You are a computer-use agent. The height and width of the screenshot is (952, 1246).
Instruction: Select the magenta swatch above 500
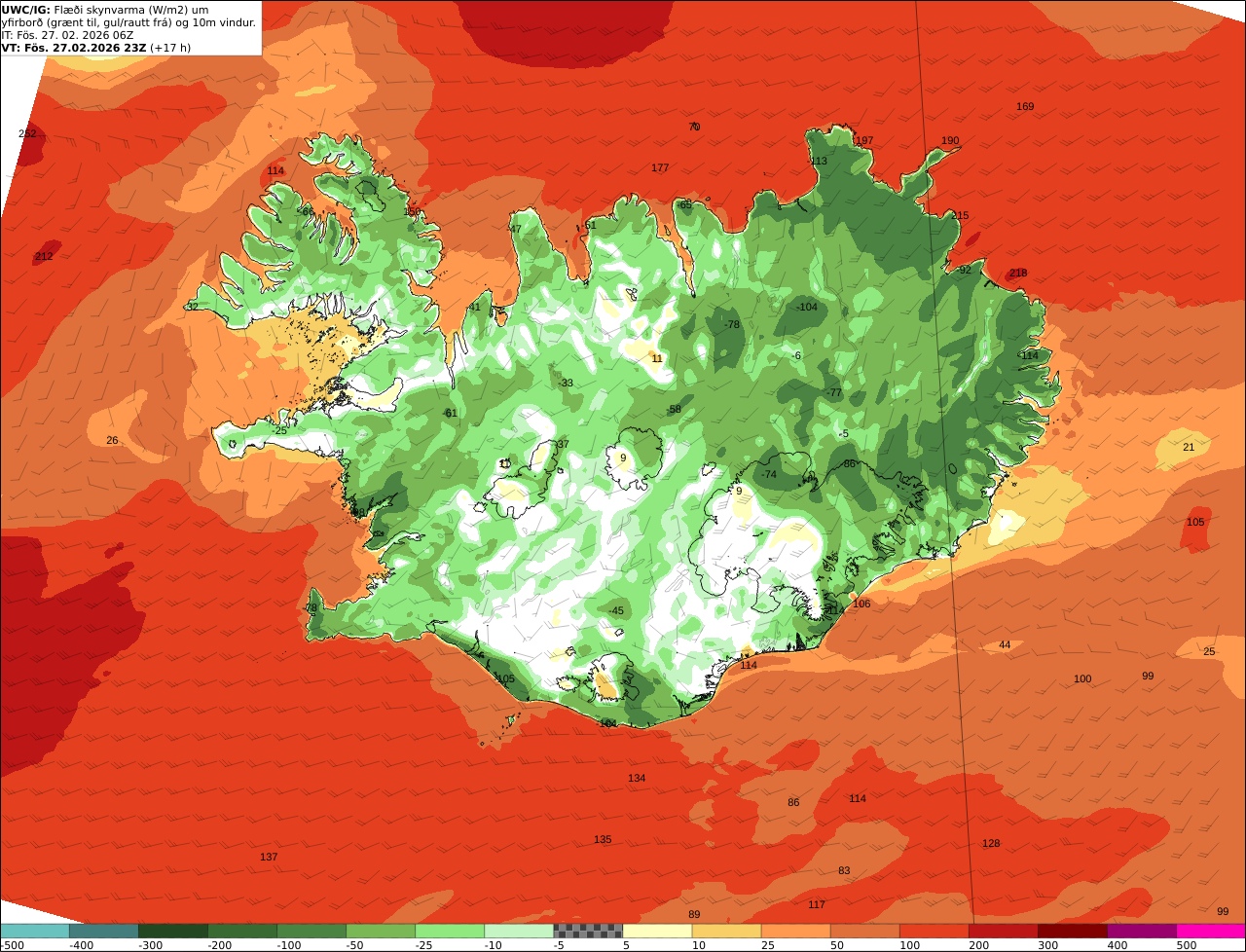point(1211,931)
